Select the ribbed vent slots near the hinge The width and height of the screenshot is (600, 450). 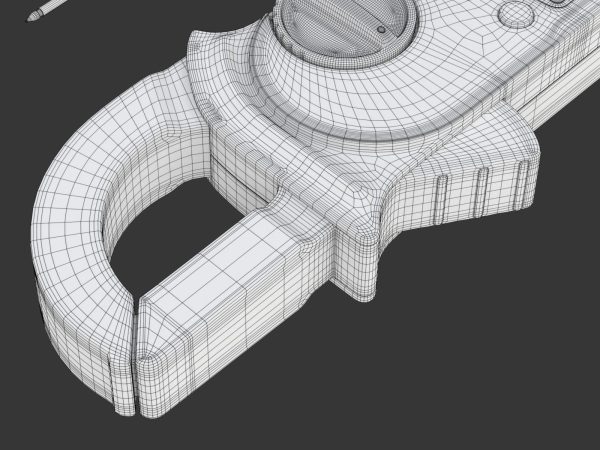tap(209, 110)
